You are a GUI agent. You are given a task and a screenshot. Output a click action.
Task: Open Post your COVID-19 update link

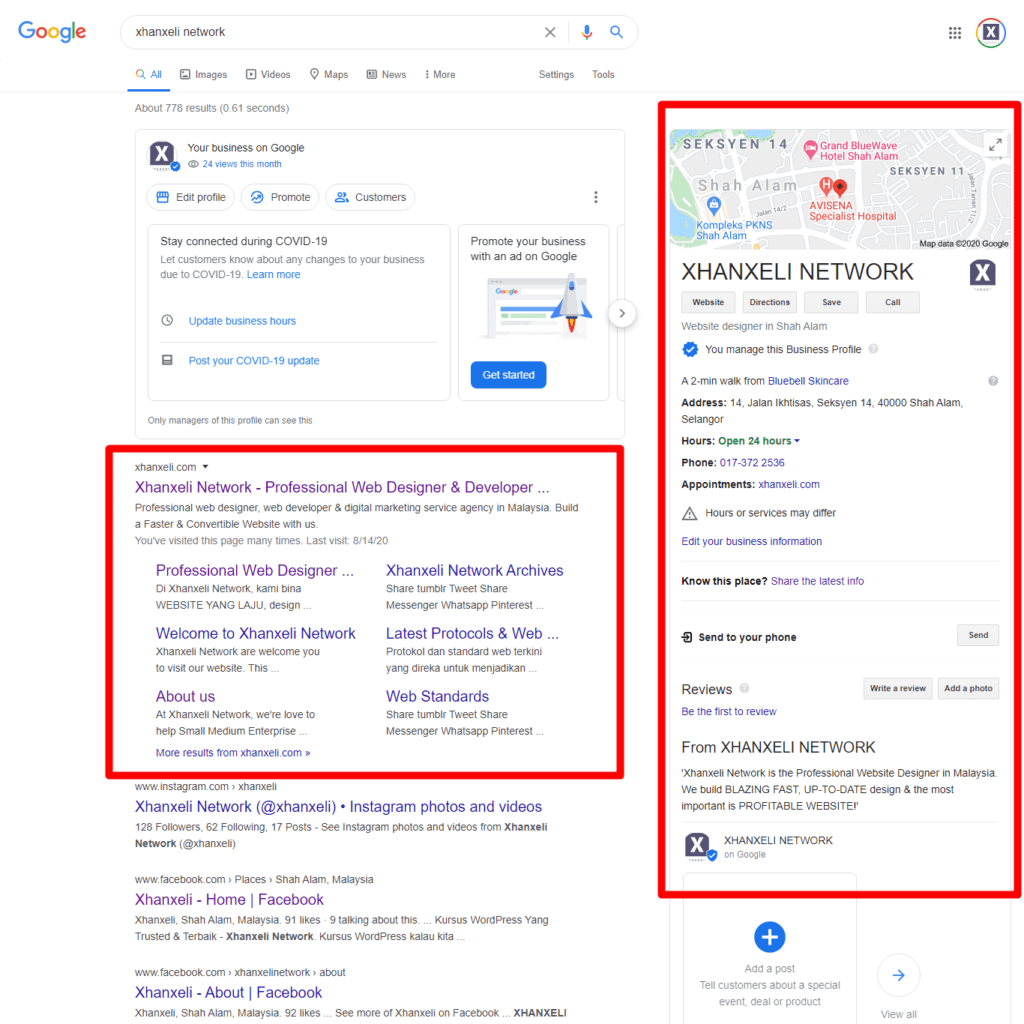tap(254, 360)
